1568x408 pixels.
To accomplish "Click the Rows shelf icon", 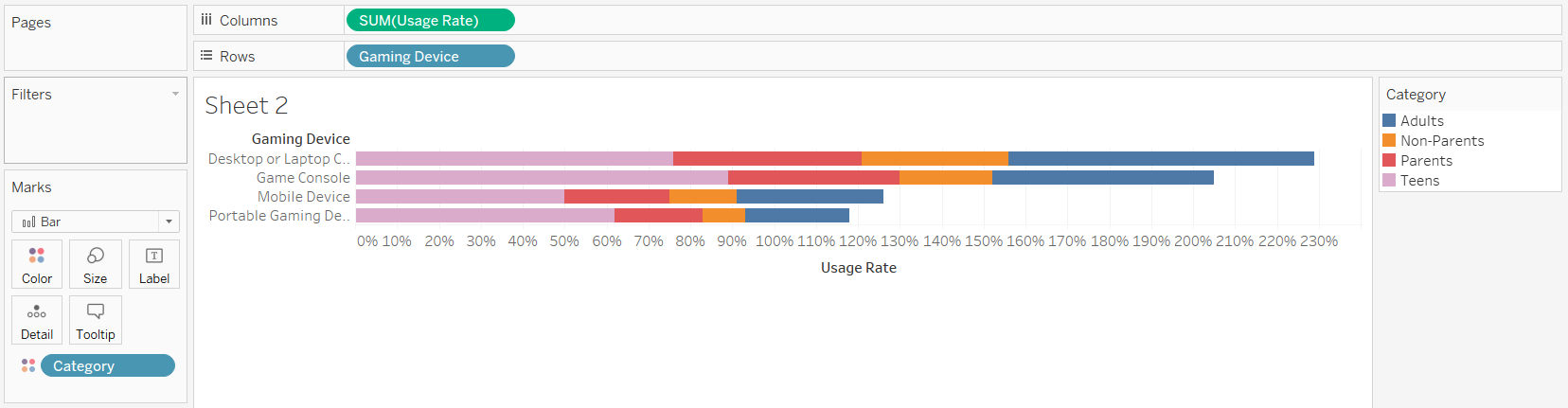I will click(x=206, y=56).
